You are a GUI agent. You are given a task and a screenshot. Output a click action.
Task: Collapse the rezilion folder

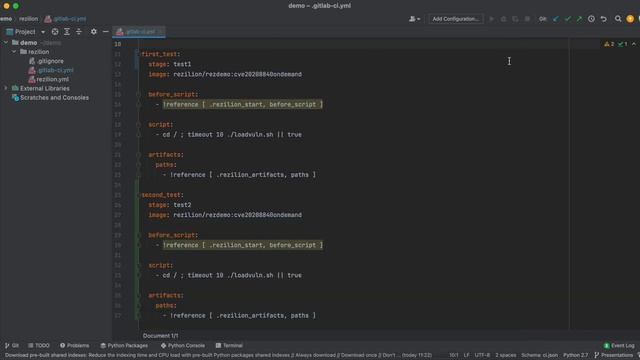tap(14, 52)
